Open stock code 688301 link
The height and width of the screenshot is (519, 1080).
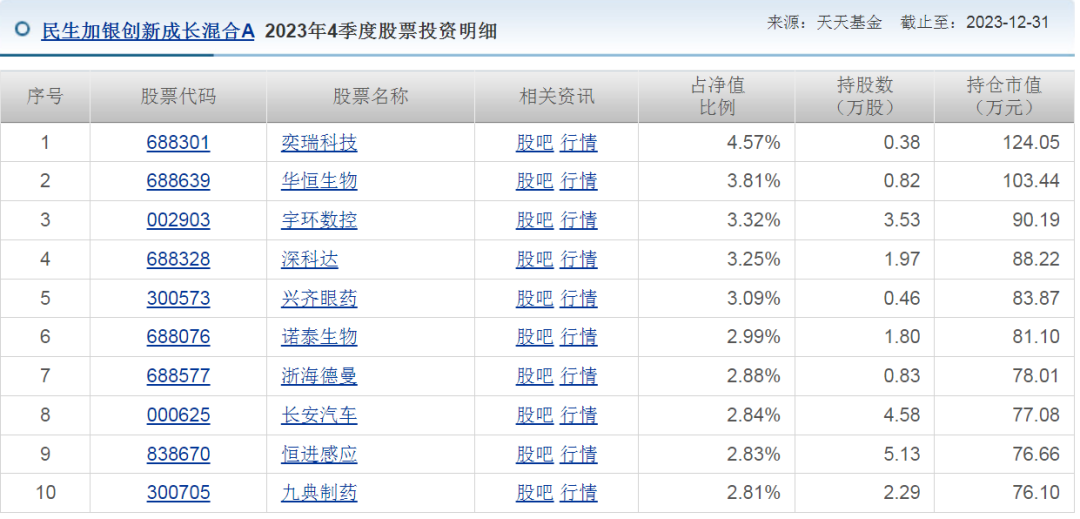[178, 142]
